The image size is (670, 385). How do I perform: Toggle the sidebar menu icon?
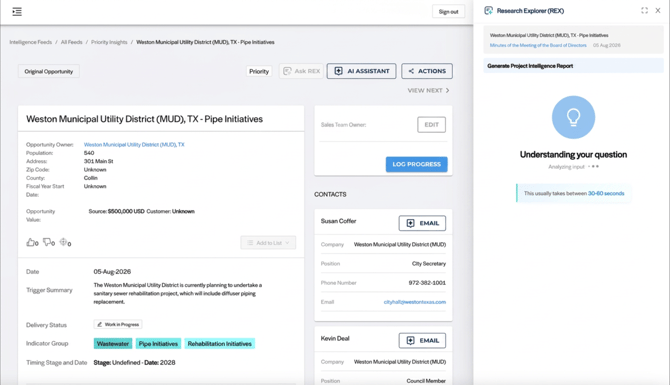pyautogui.click(x=17, y=12)
